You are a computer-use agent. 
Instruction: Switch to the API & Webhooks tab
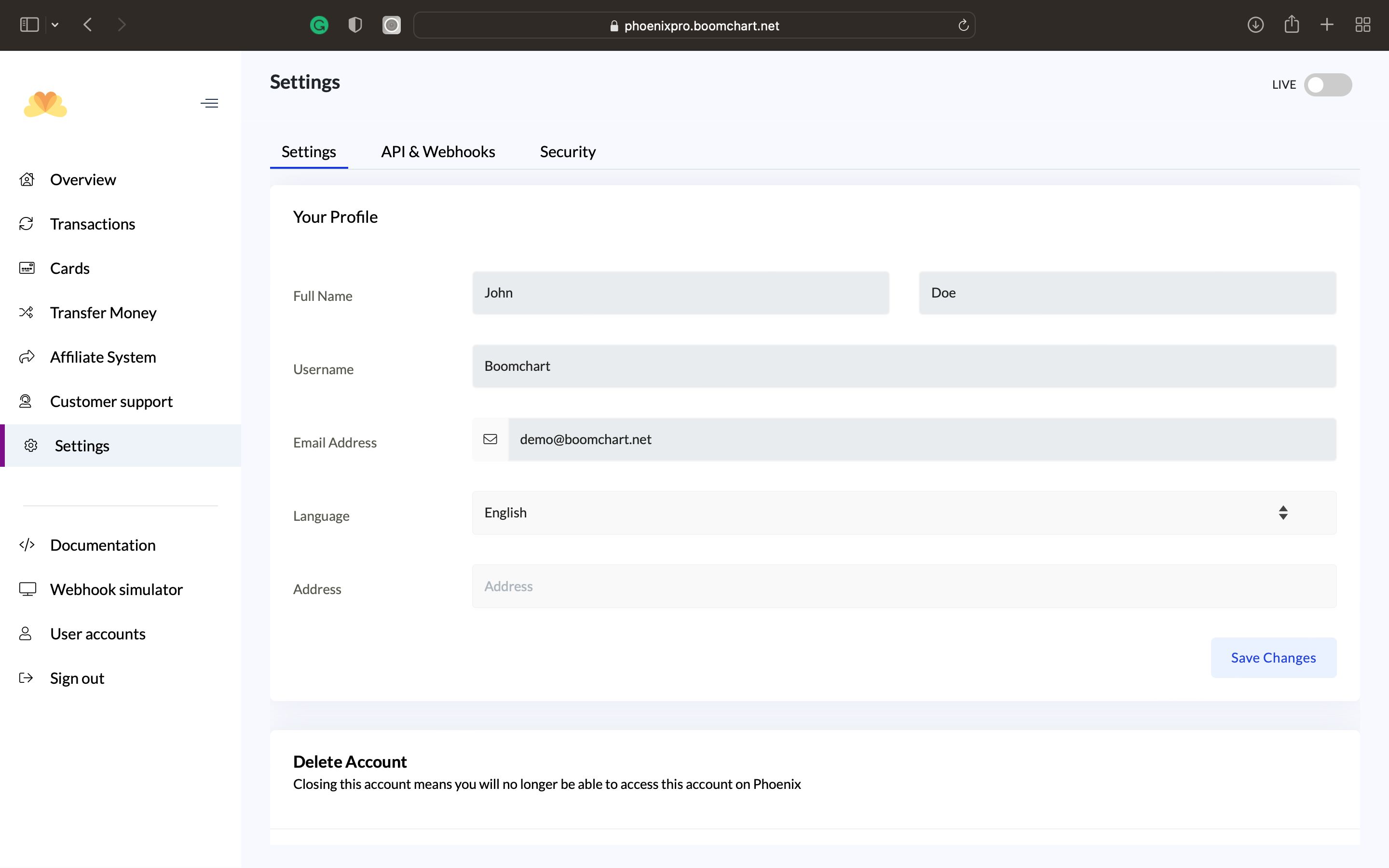pos(437,151)
